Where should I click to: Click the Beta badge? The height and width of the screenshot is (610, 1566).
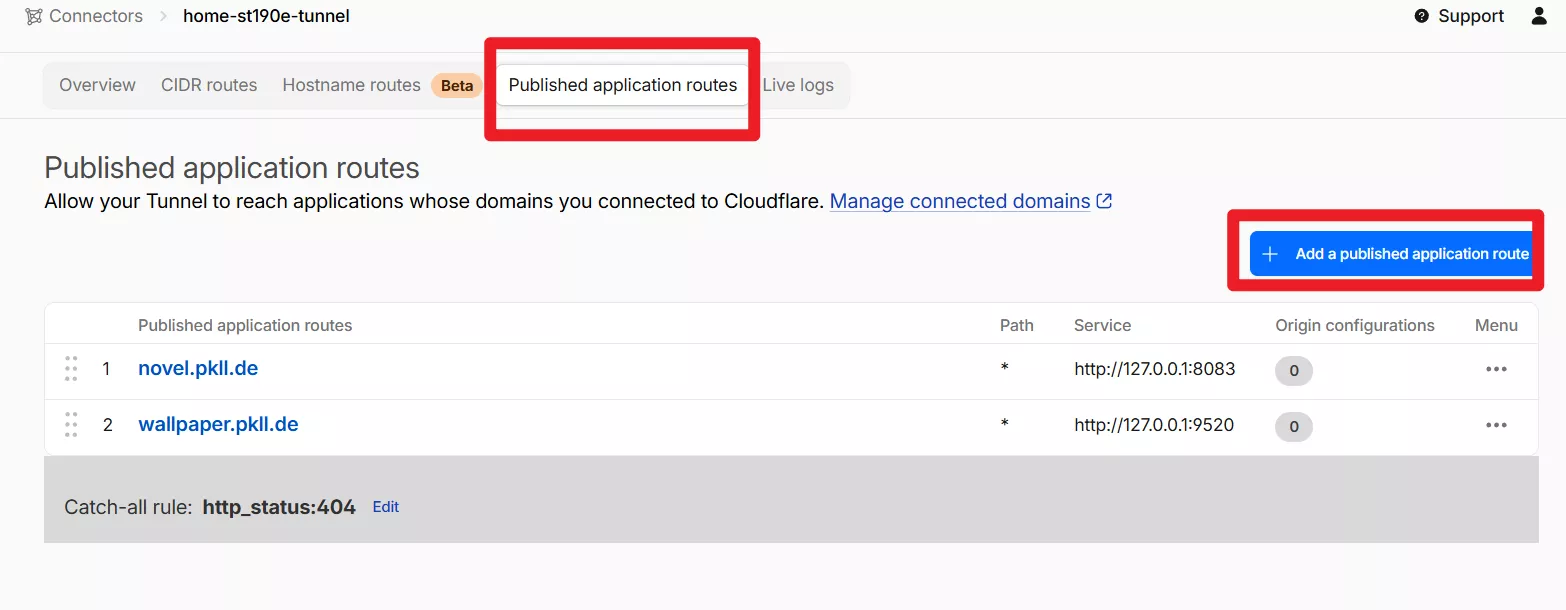(457, 85)
